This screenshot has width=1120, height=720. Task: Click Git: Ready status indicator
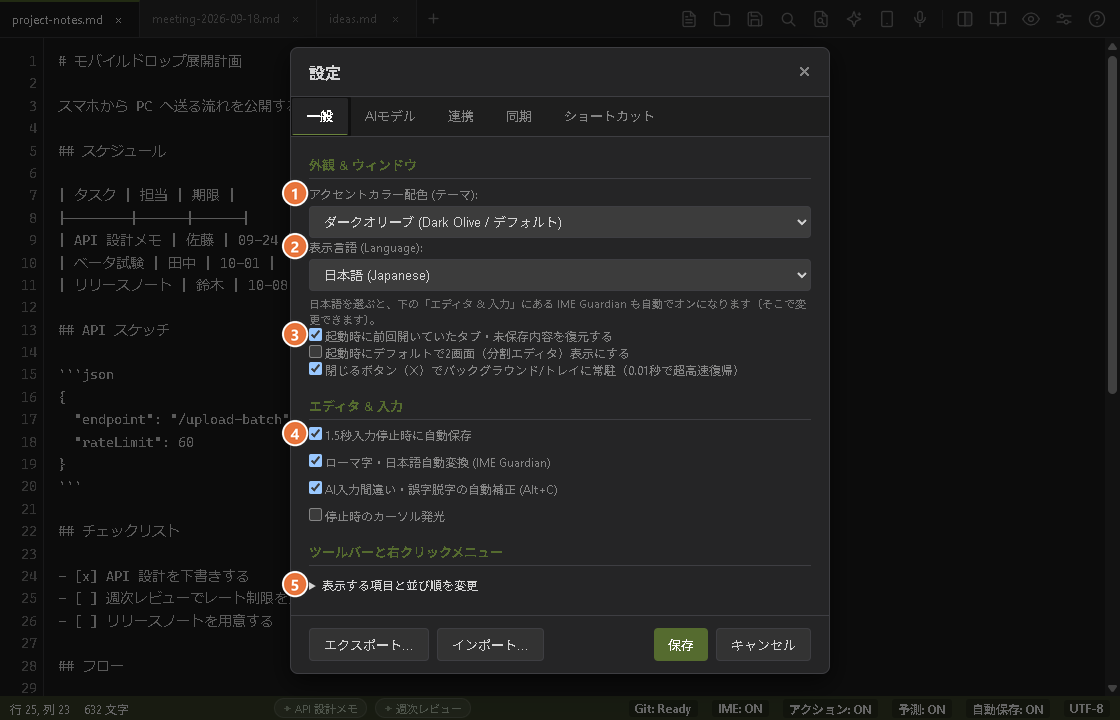[662, 709]
